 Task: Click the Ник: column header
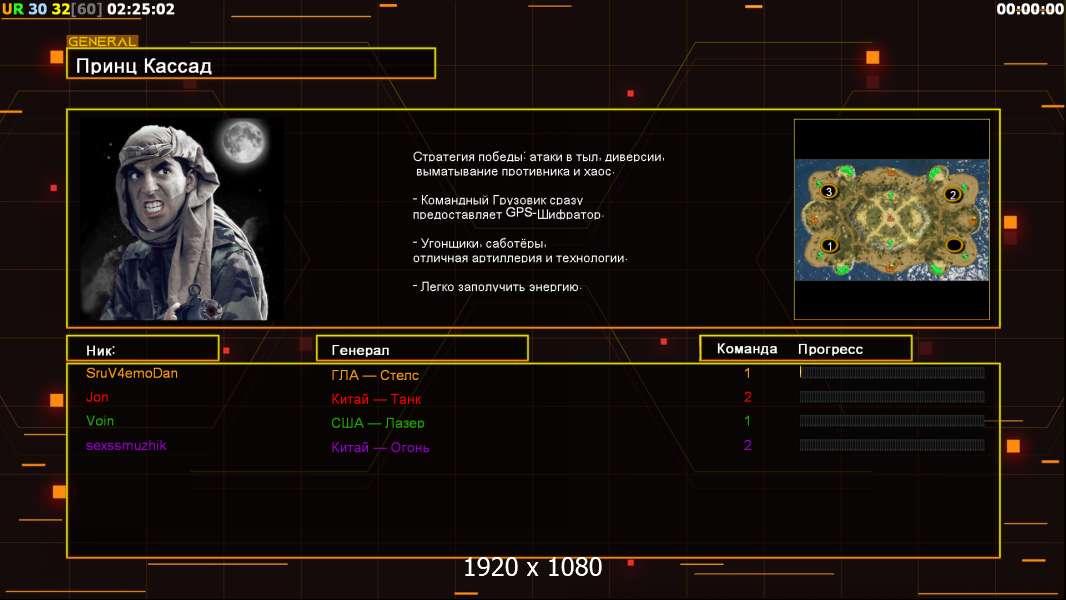(143, 349)
